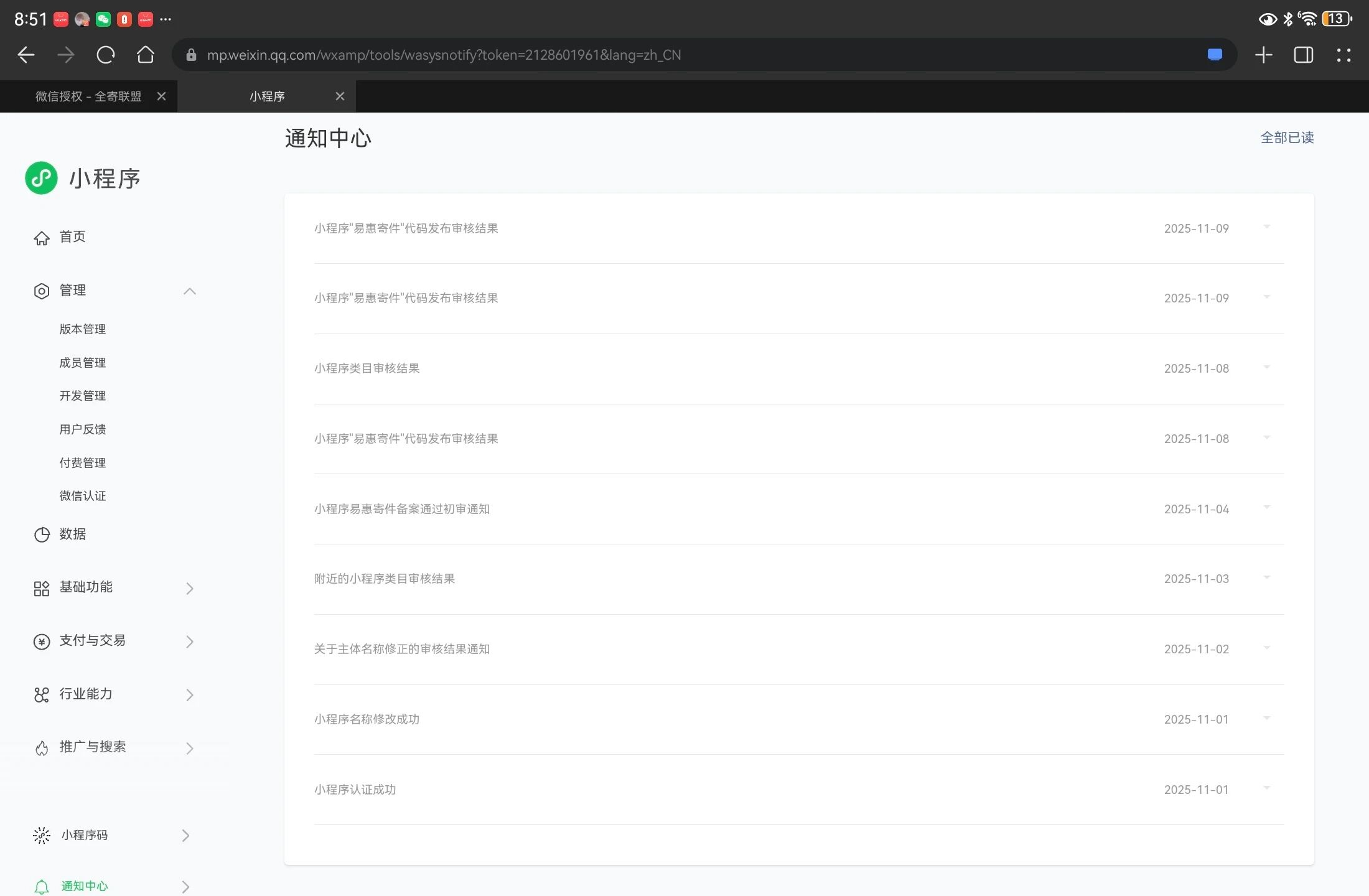Expand 小程序类目审核结果 notification dropdown arrow
This screenshot has height=896, width=1369.
pos(1266,368)
